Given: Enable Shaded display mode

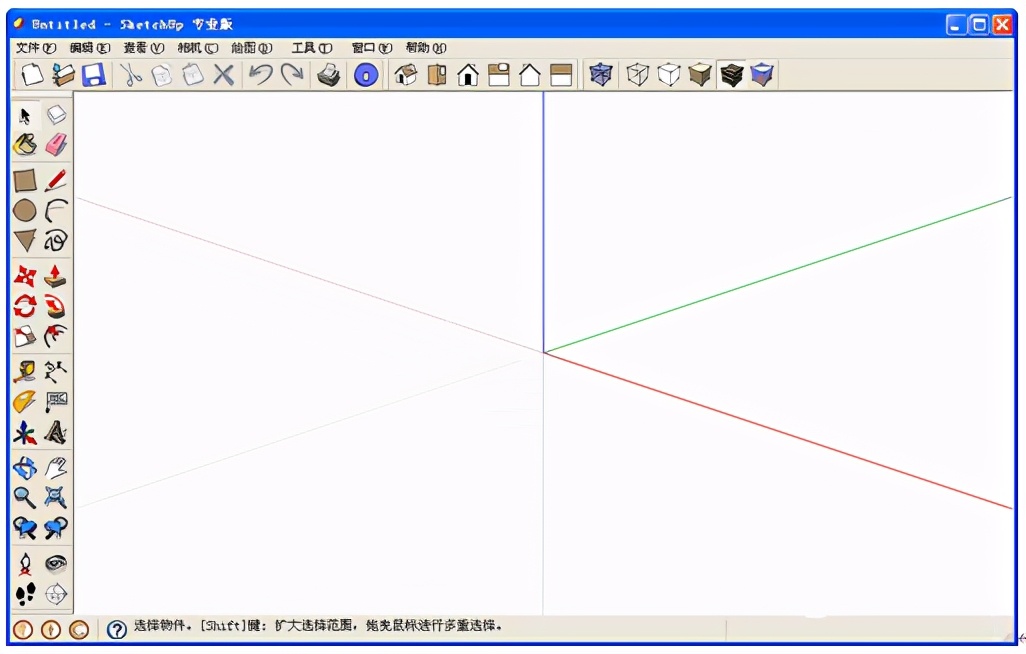Looking at the screenshot, I should coord(699,75).
